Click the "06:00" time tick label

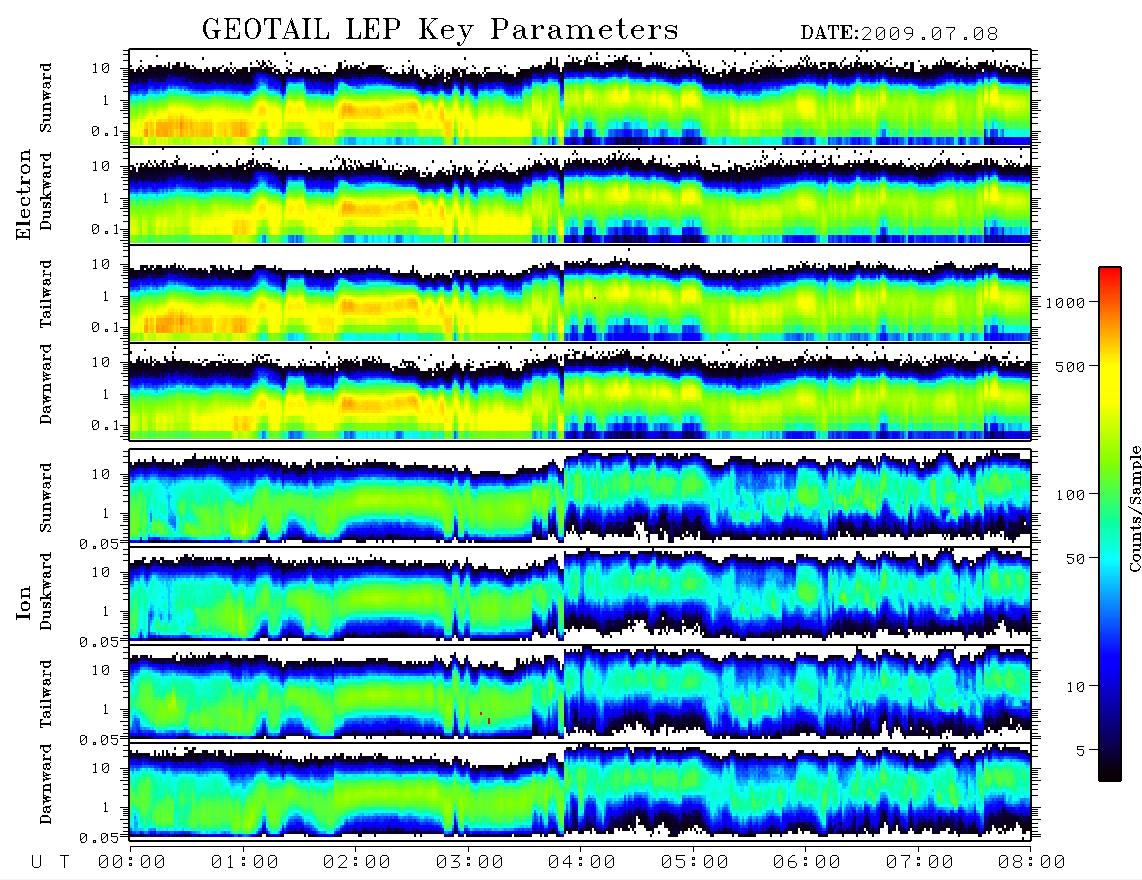(x=807, y=862)
